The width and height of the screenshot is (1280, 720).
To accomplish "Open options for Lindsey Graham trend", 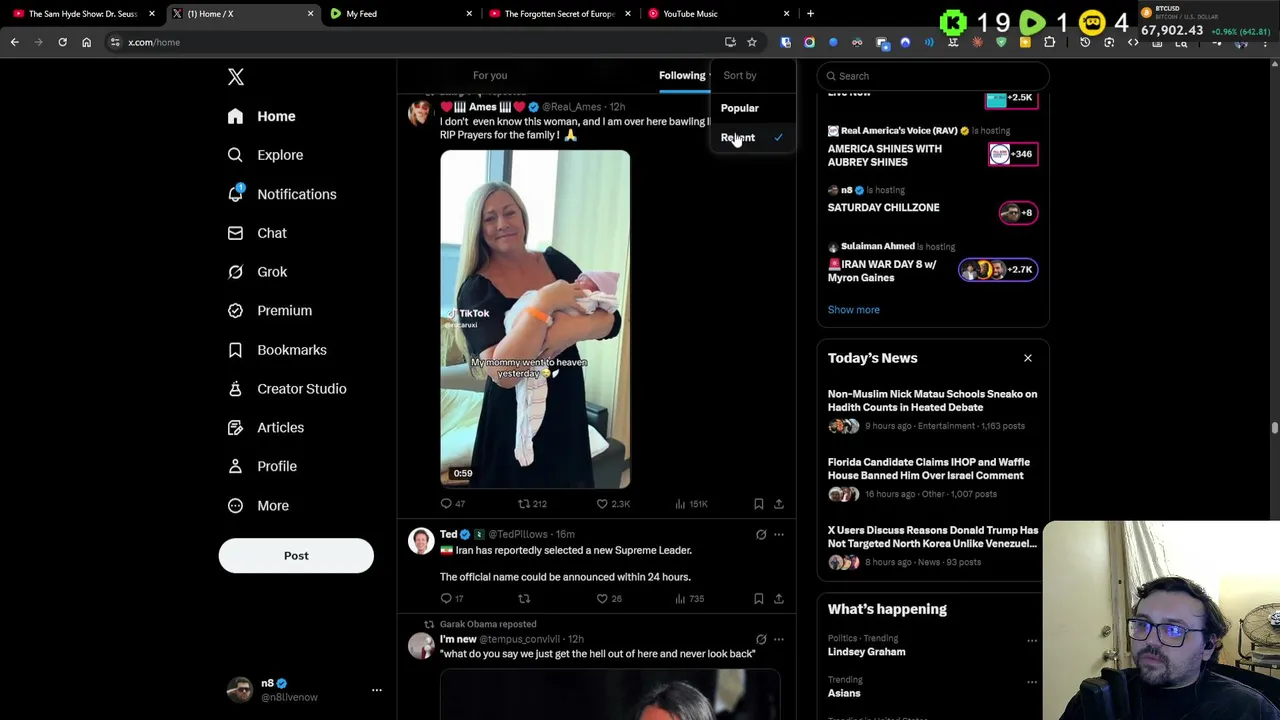I will coord(1032,641).
